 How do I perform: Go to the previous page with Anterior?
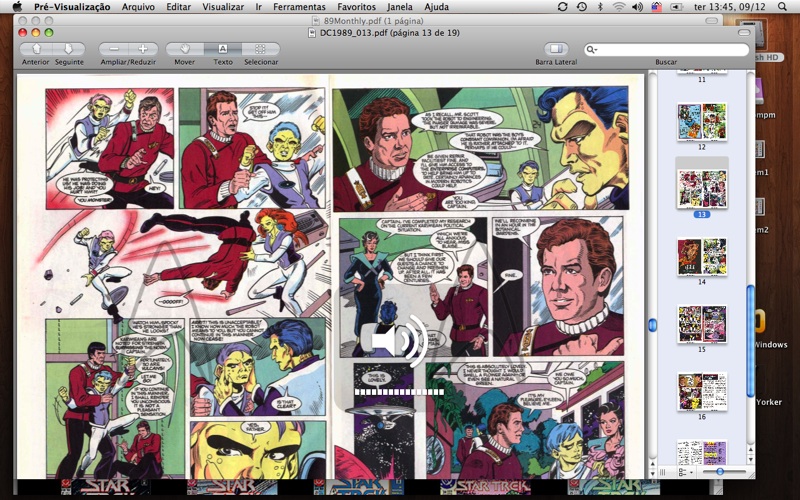(x=36, y=49)
